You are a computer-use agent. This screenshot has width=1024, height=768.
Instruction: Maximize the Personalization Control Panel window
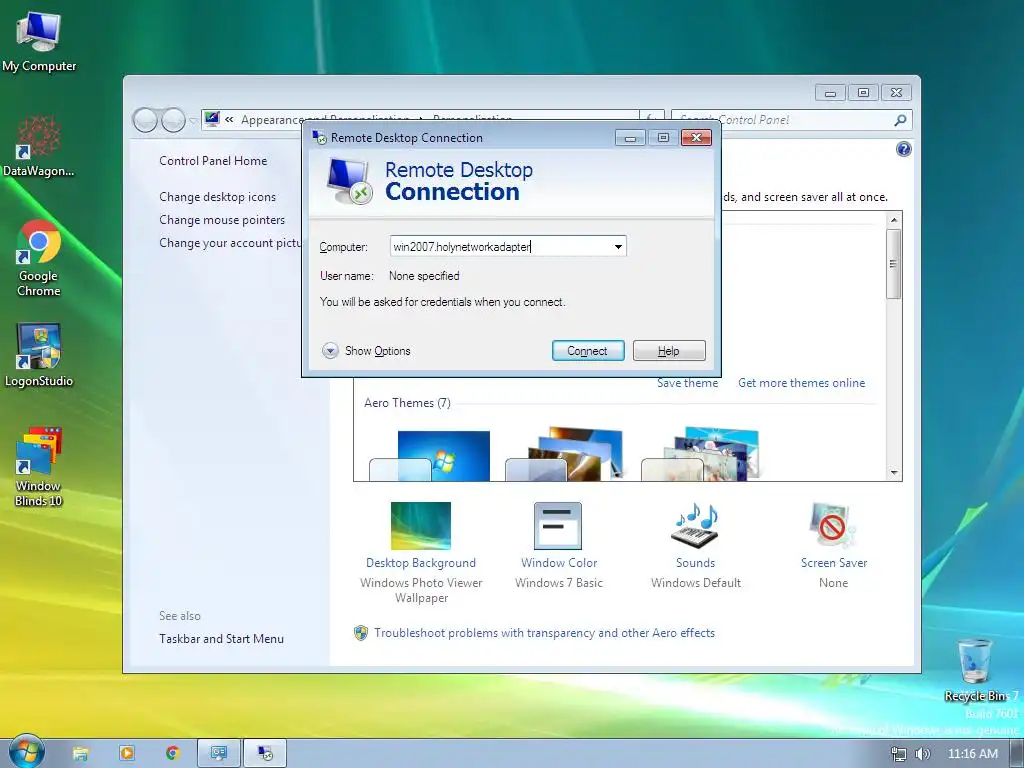pyautogui.click(x=863, y=93)
